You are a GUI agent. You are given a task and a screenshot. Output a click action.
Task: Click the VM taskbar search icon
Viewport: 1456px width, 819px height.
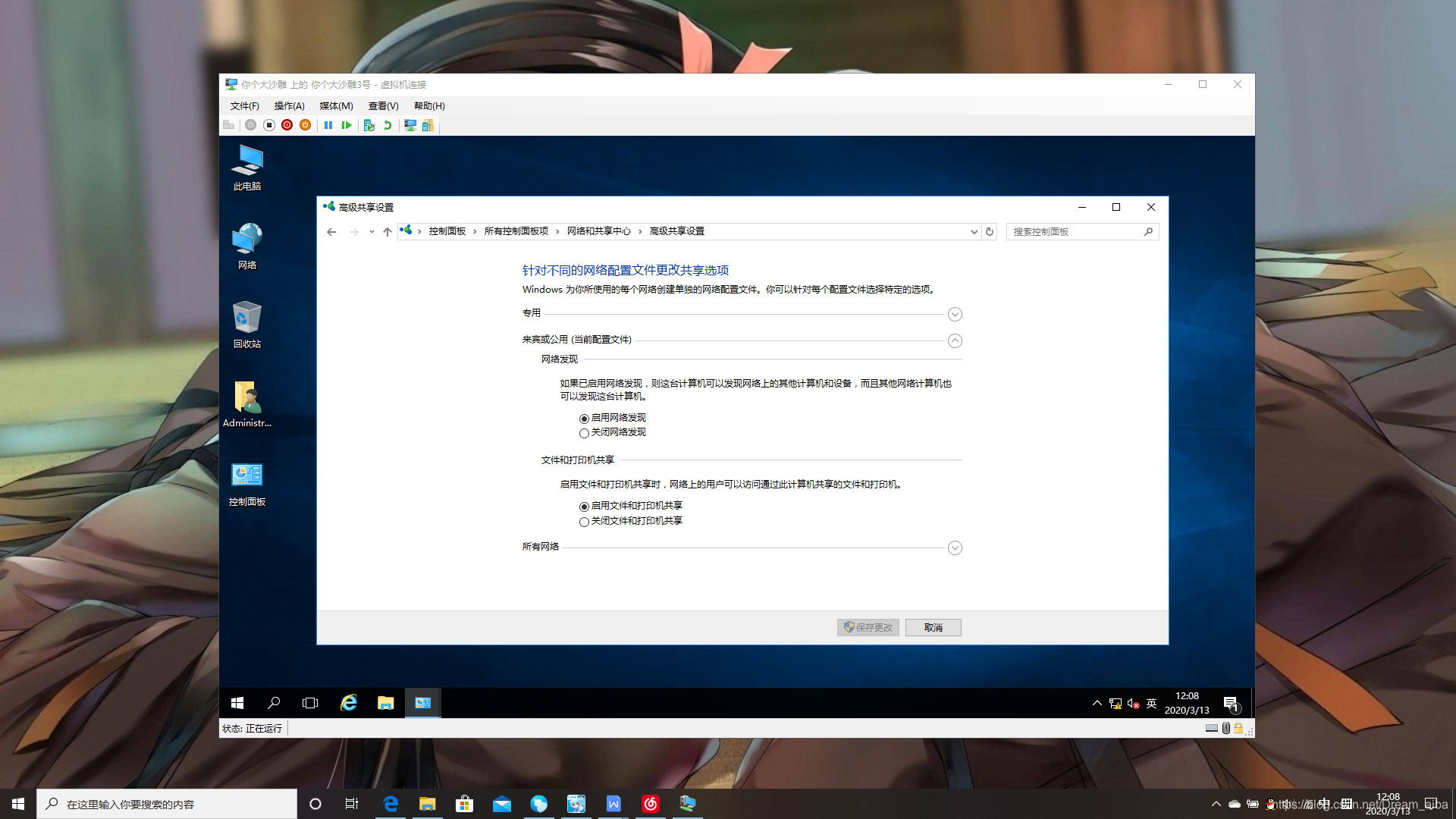click(x=274, y=703)
